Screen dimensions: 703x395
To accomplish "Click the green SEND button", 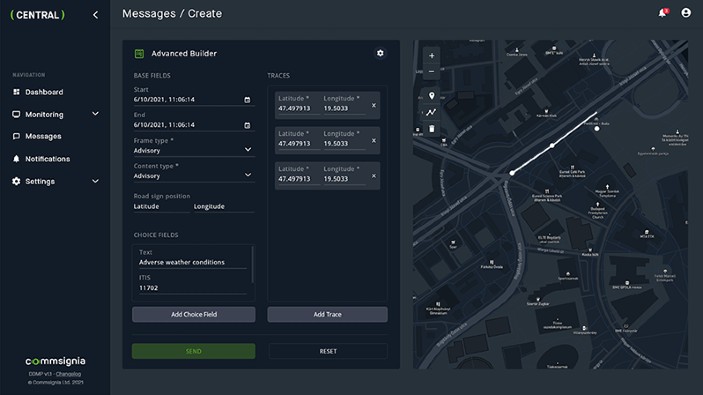I will coord(194,351).
